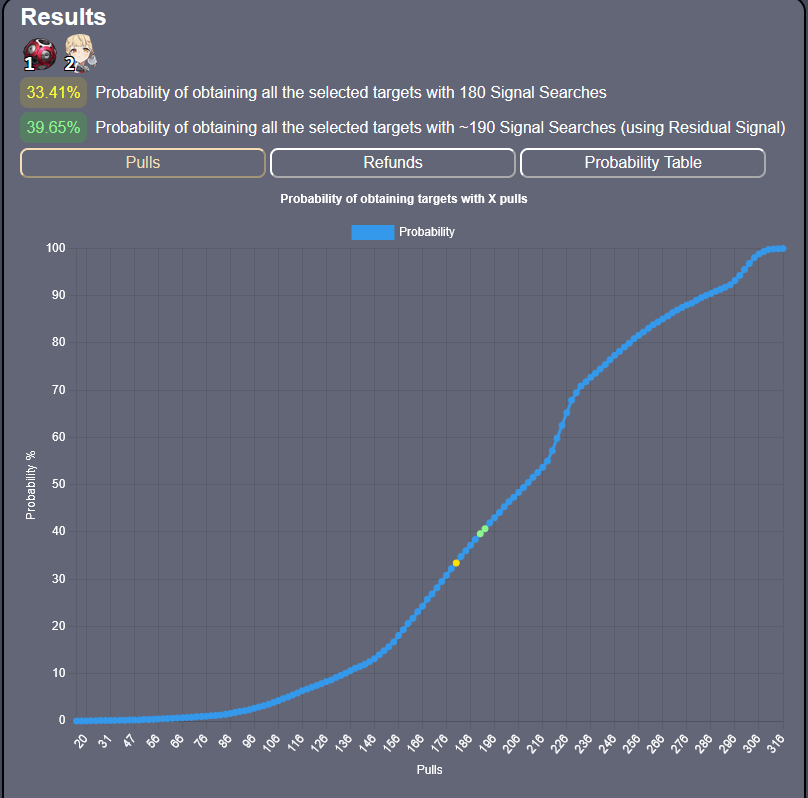Screen dimensions: 808x798
Task: Click the yellow data point on the curve
Action: (456, 563)
